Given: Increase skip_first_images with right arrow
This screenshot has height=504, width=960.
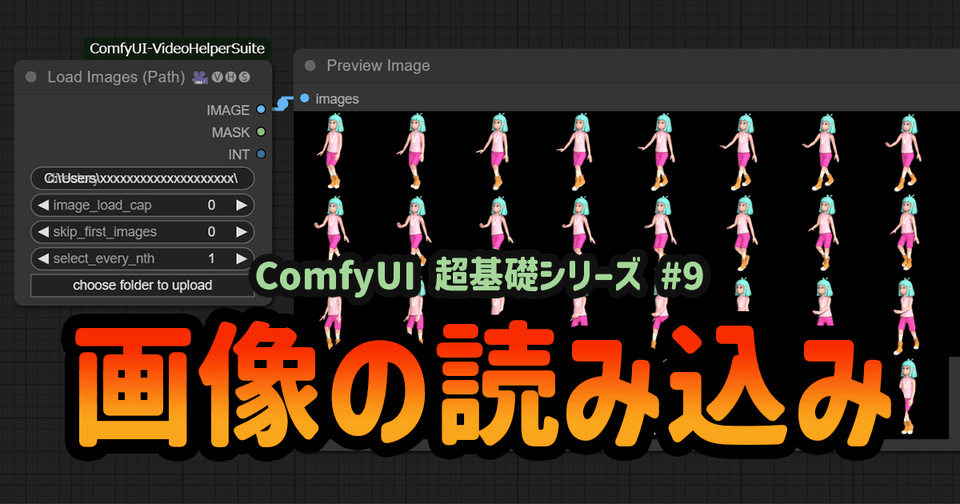Looking at the screenshot, I should tap(242, 232).
